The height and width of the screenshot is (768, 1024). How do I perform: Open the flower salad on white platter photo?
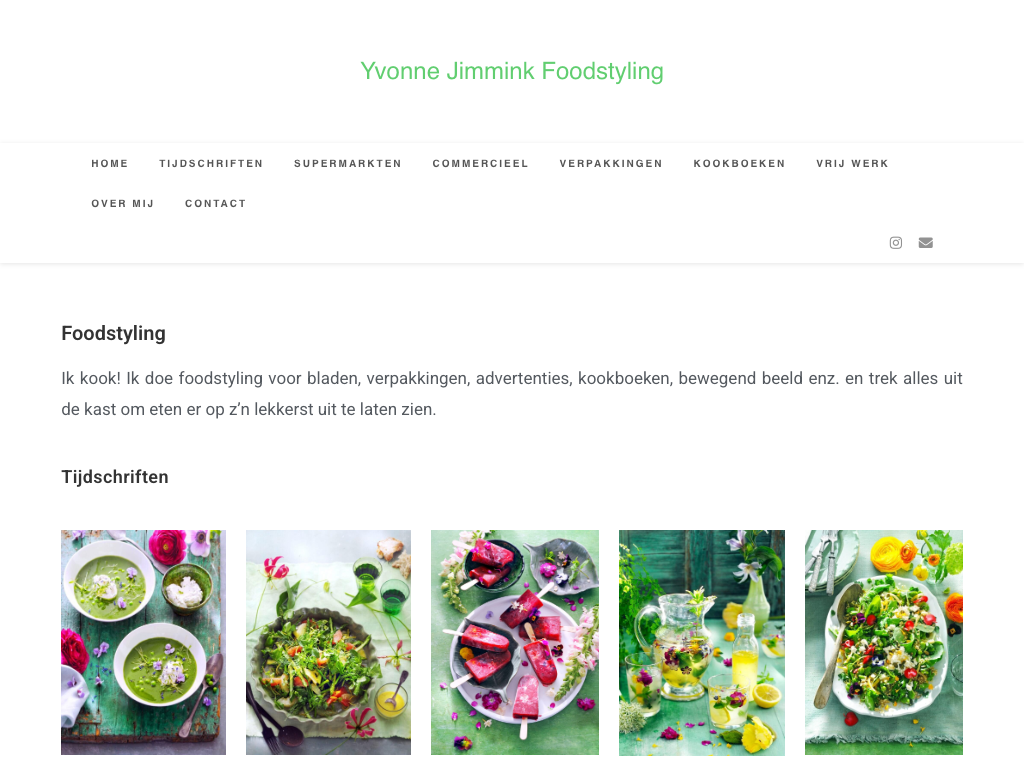[884, 642]
